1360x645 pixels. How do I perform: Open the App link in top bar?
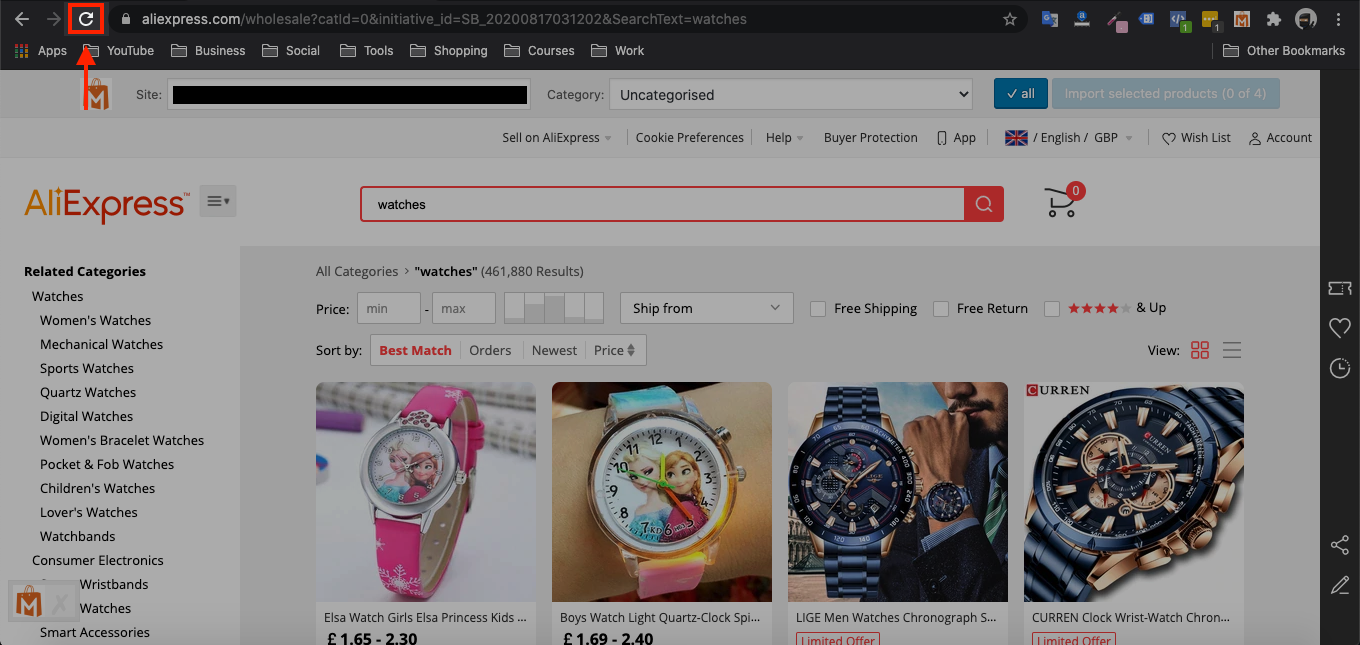956,138
